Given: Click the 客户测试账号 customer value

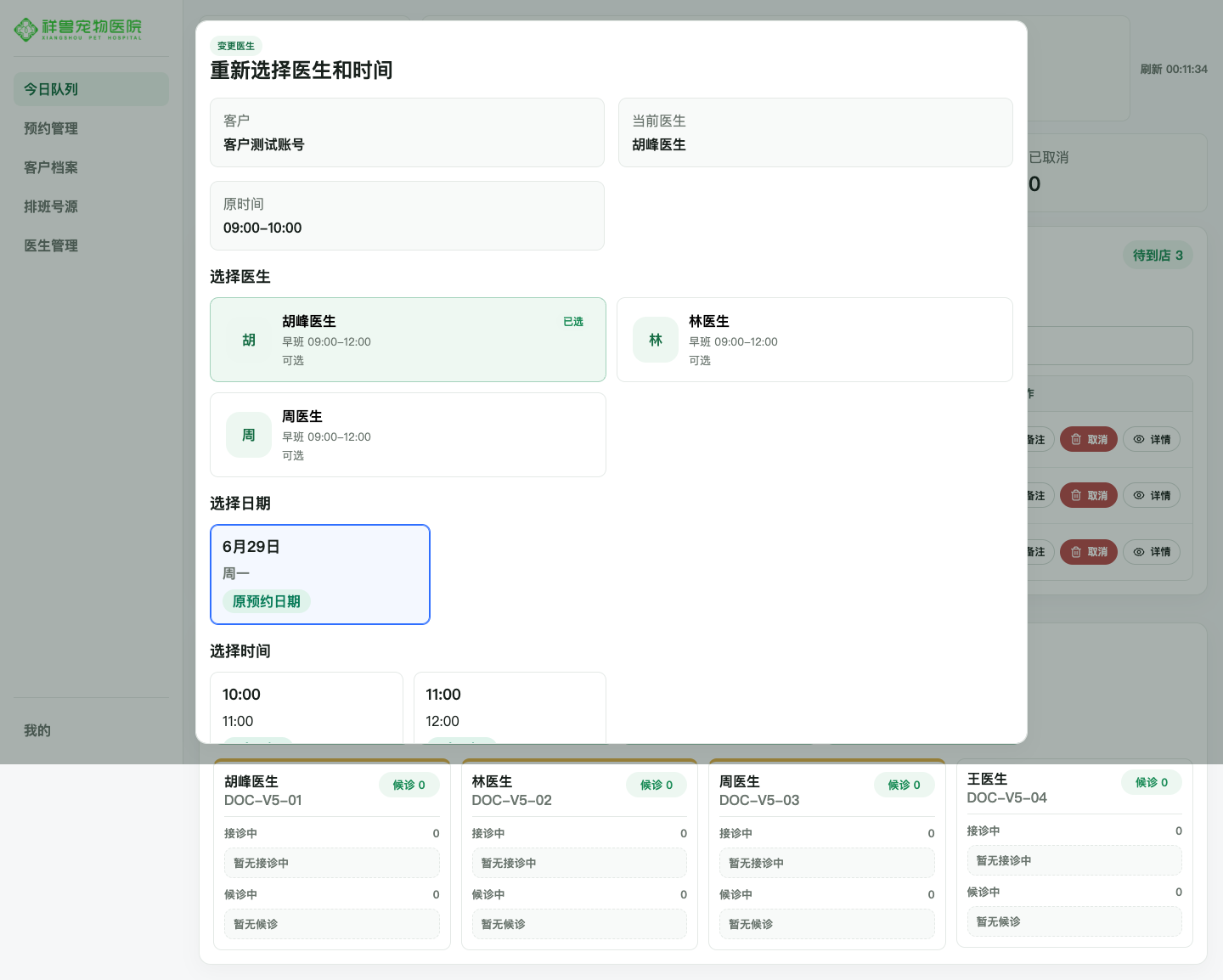Looking at the screenshot, I should (x=264, y=144).
